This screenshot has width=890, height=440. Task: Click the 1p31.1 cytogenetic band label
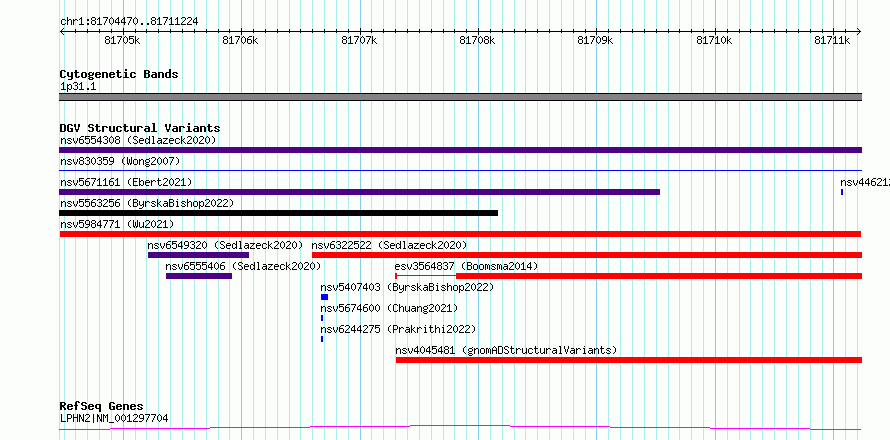tap(78, 86)
